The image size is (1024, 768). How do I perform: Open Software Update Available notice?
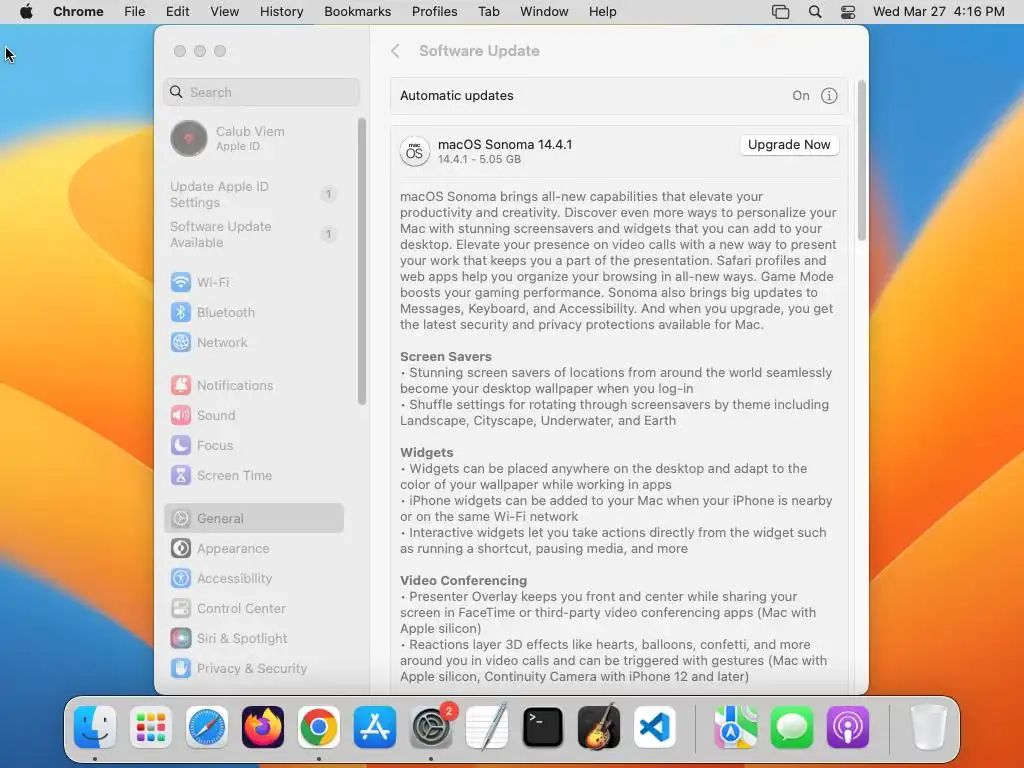253,234
